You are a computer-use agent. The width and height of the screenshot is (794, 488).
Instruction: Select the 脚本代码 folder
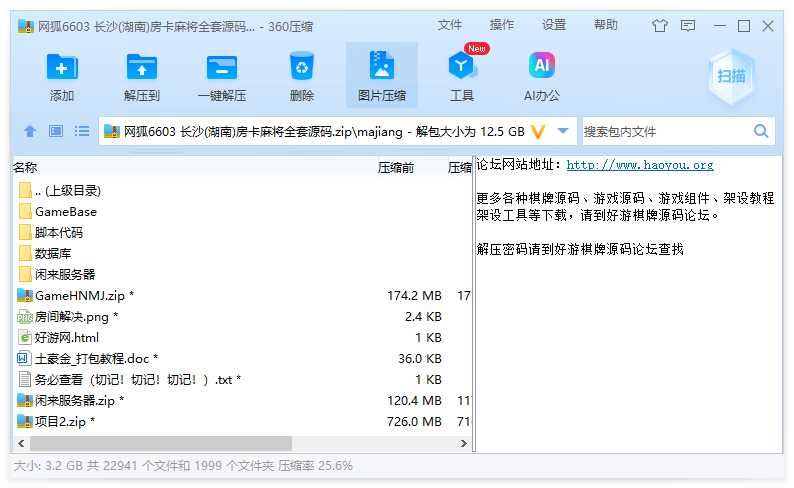[x=242, y=232]
